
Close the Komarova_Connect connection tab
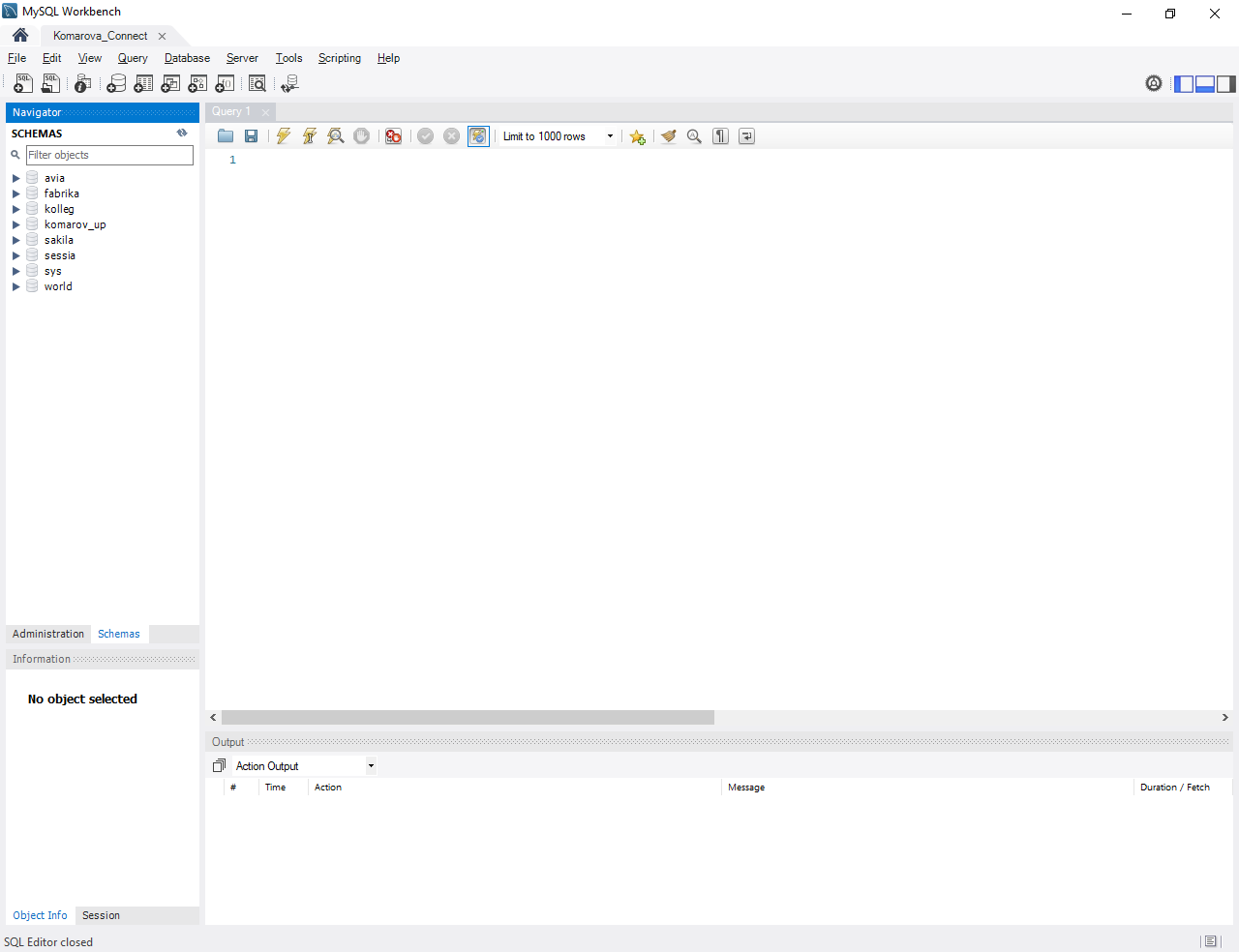click(162, 36)
